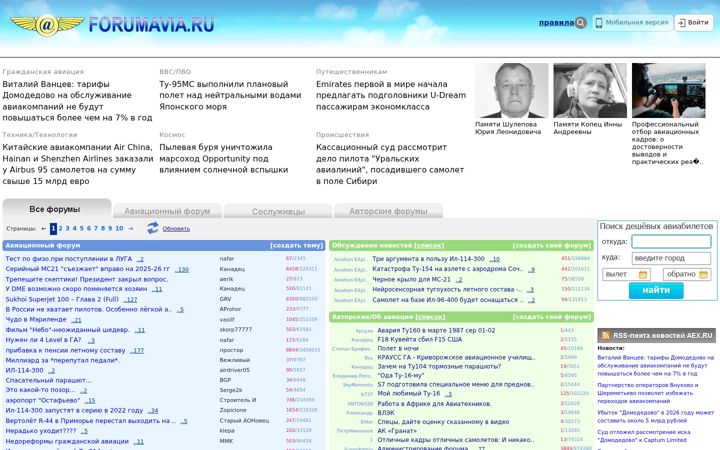Screen dimensions: 720x450
Task: Open Мобильная версия button
Action: click(x=632, y=22)
